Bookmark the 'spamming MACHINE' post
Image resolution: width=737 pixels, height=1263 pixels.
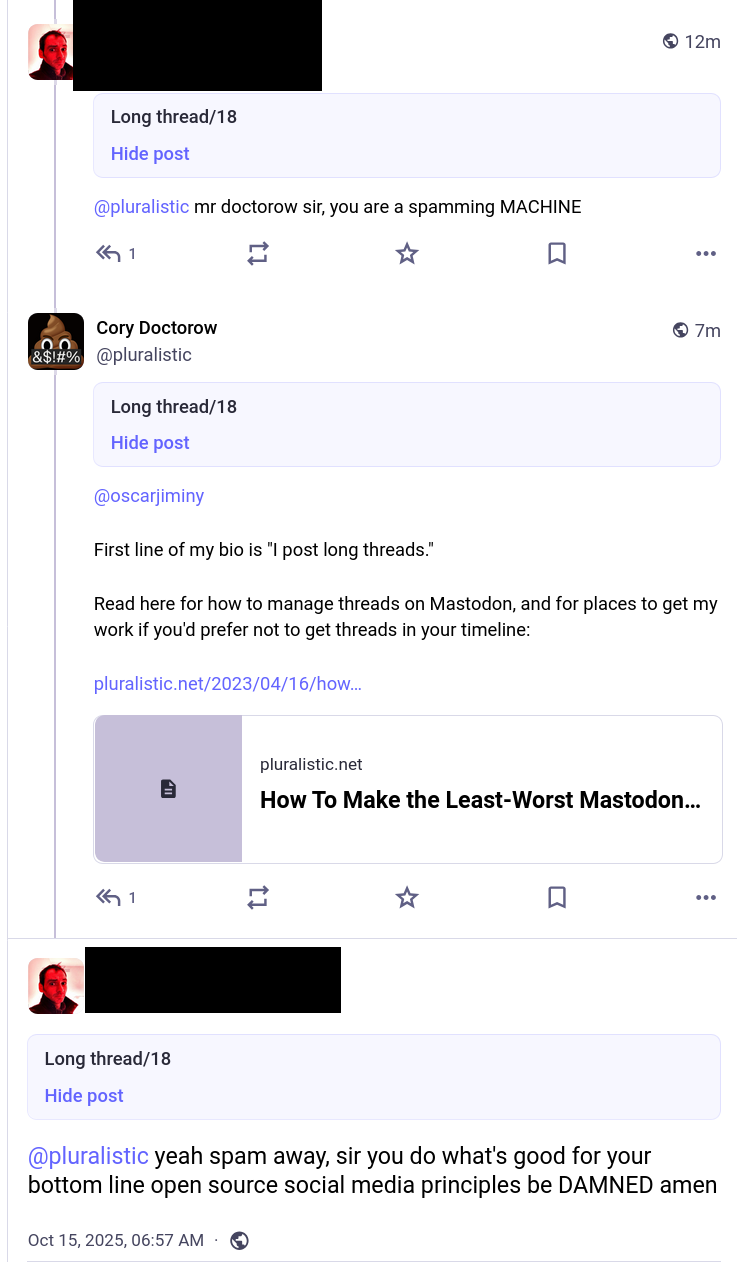tap(557, 254)
